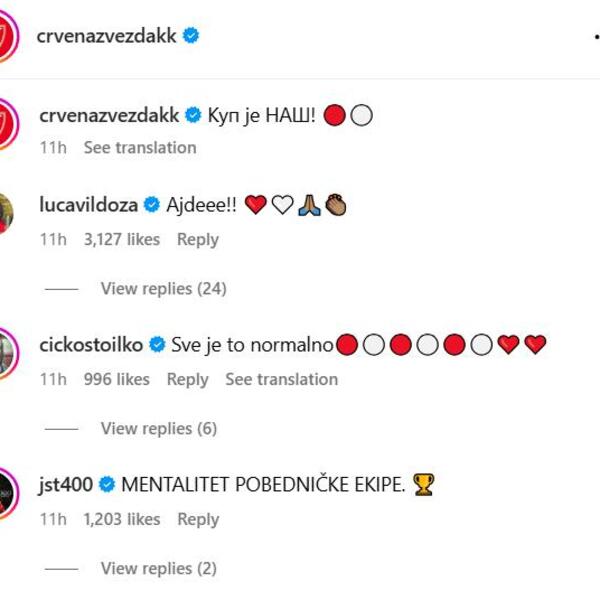Click verified badge next to cickostoilko
This screenshot has height=600, width=600.
click(157, 346)
